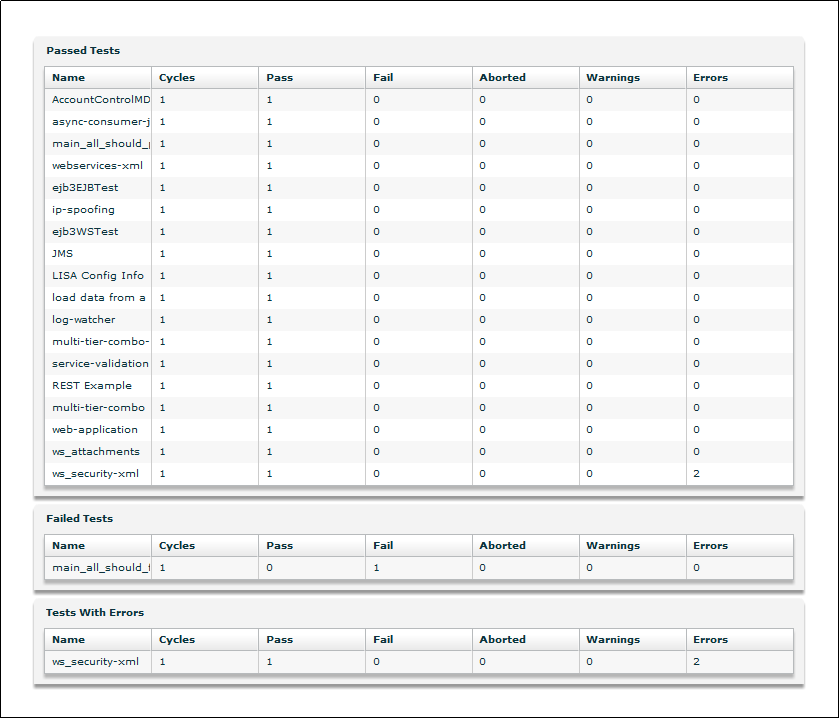
Task: View the JMS test details
Action: (x=62, y=253)
